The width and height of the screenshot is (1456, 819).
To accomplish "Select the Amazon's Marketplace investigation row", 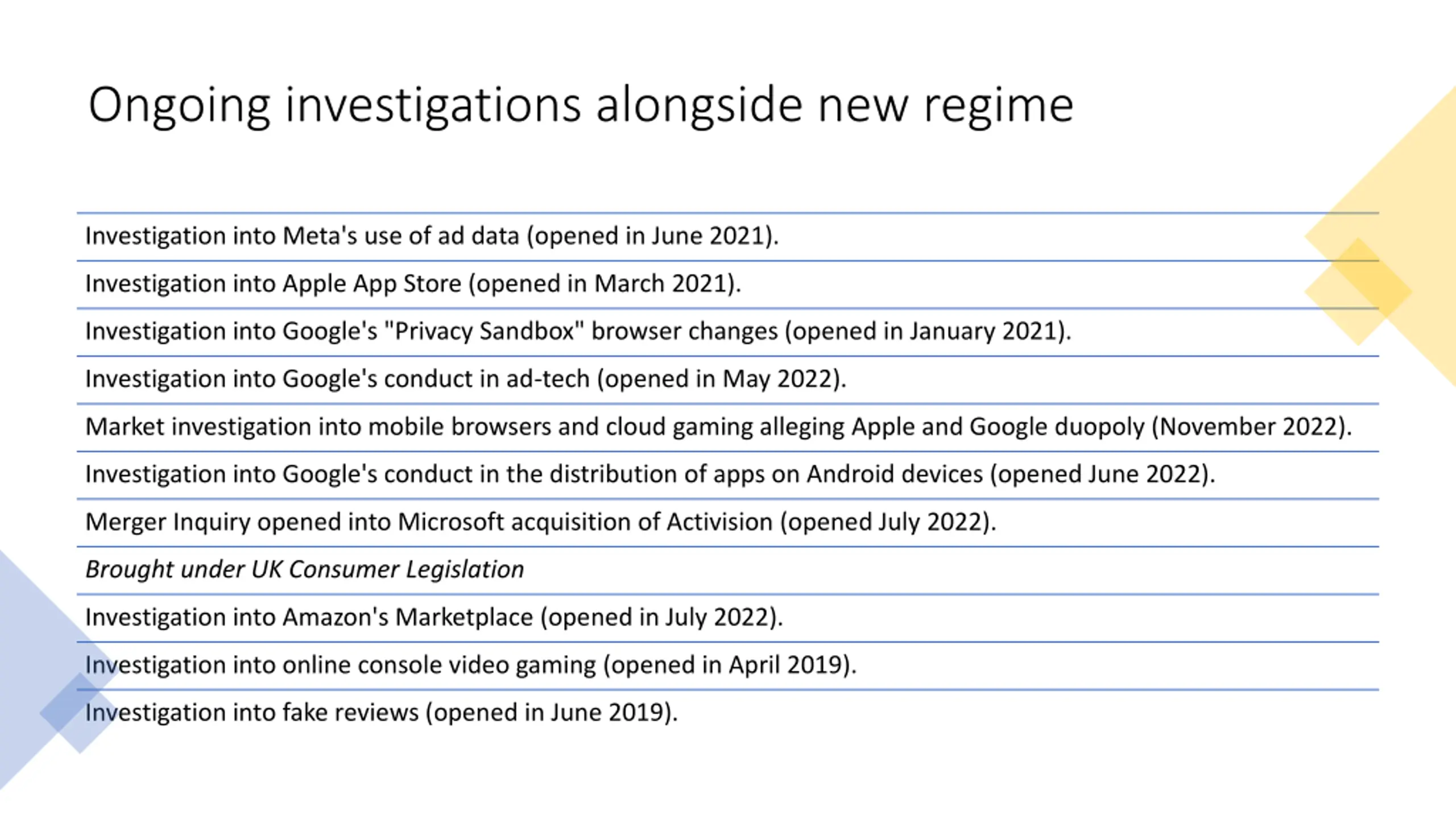I will coord(433,618).
